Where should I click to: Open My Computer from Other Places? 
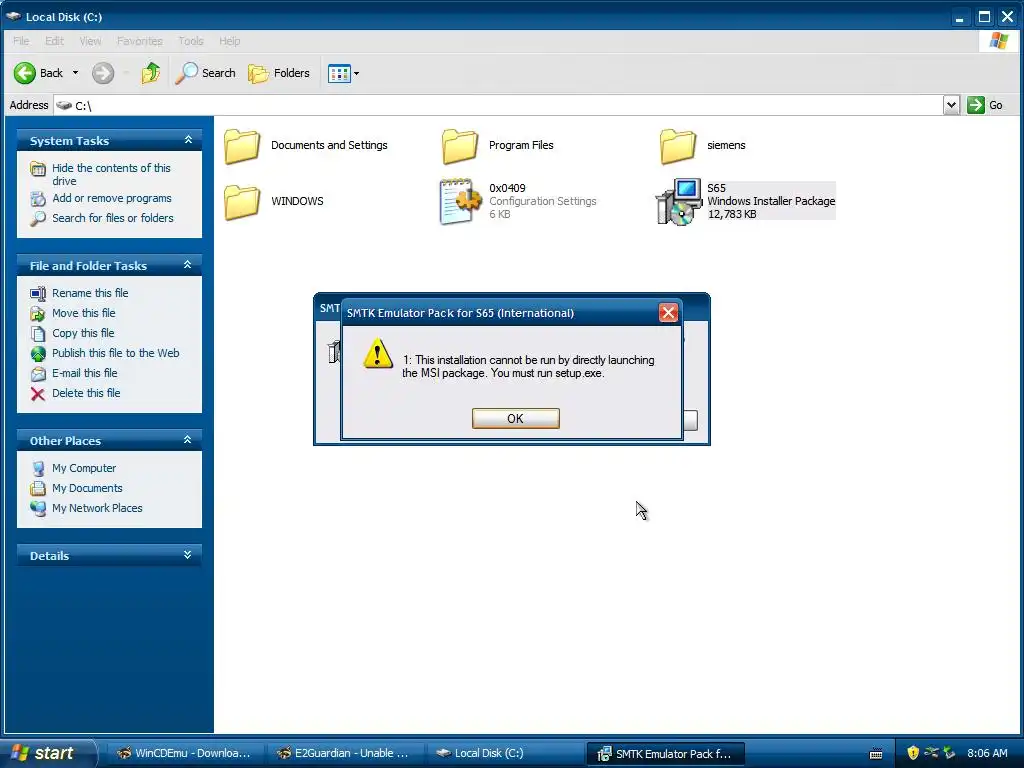click(84, 468)
